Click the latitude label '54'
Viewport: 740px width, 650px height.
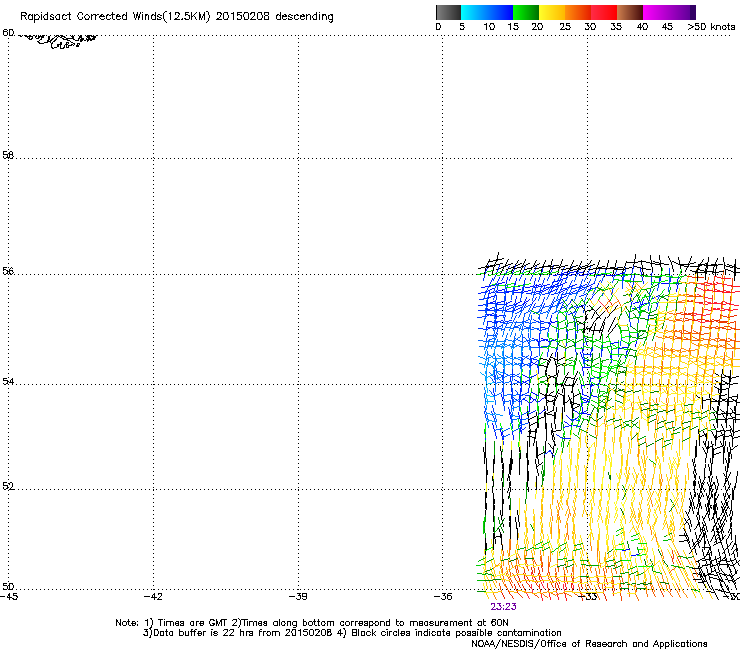pyautogui.click(x=8, y=381)
